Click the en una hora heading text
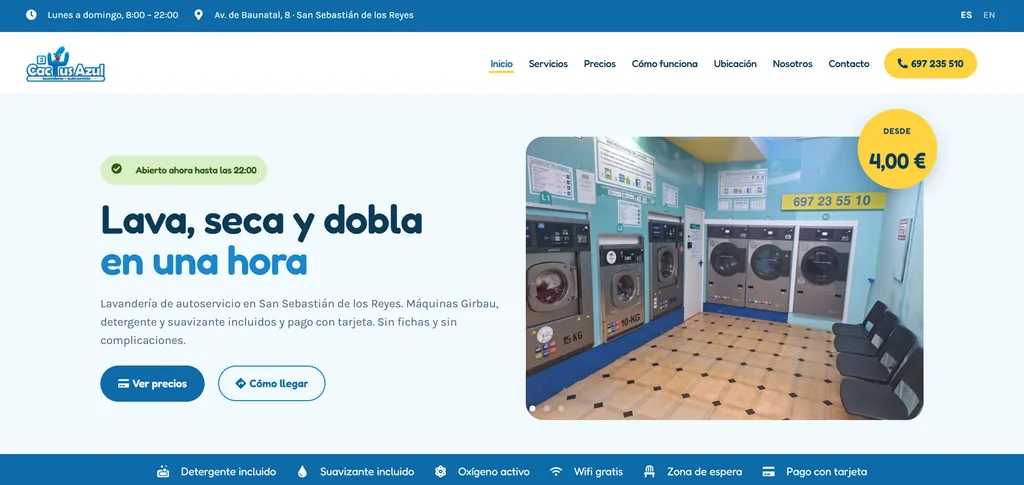 click(x=204, y=261)
